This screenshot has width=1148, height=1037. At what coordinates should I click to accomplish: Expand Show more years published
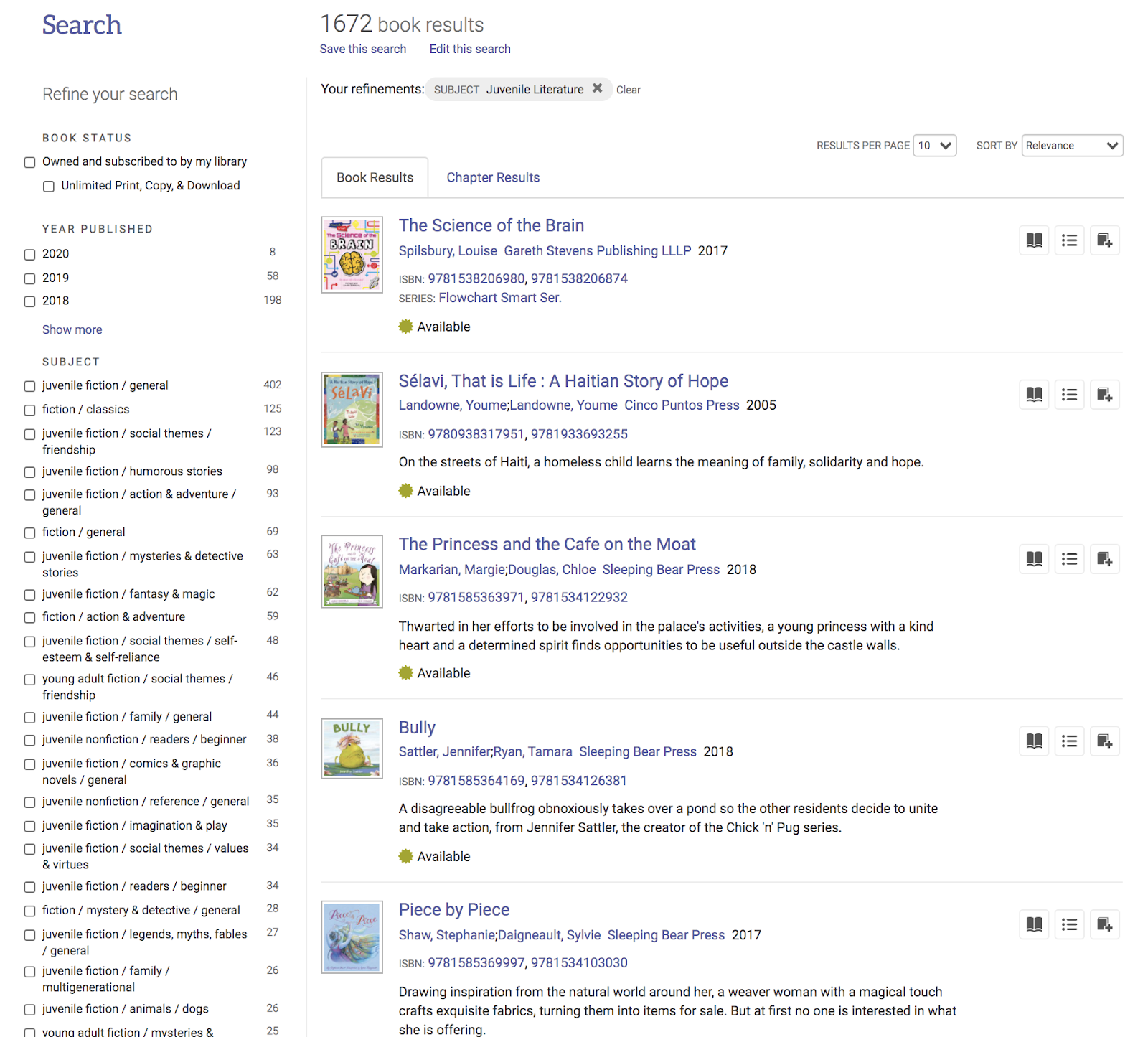point(72,330)
